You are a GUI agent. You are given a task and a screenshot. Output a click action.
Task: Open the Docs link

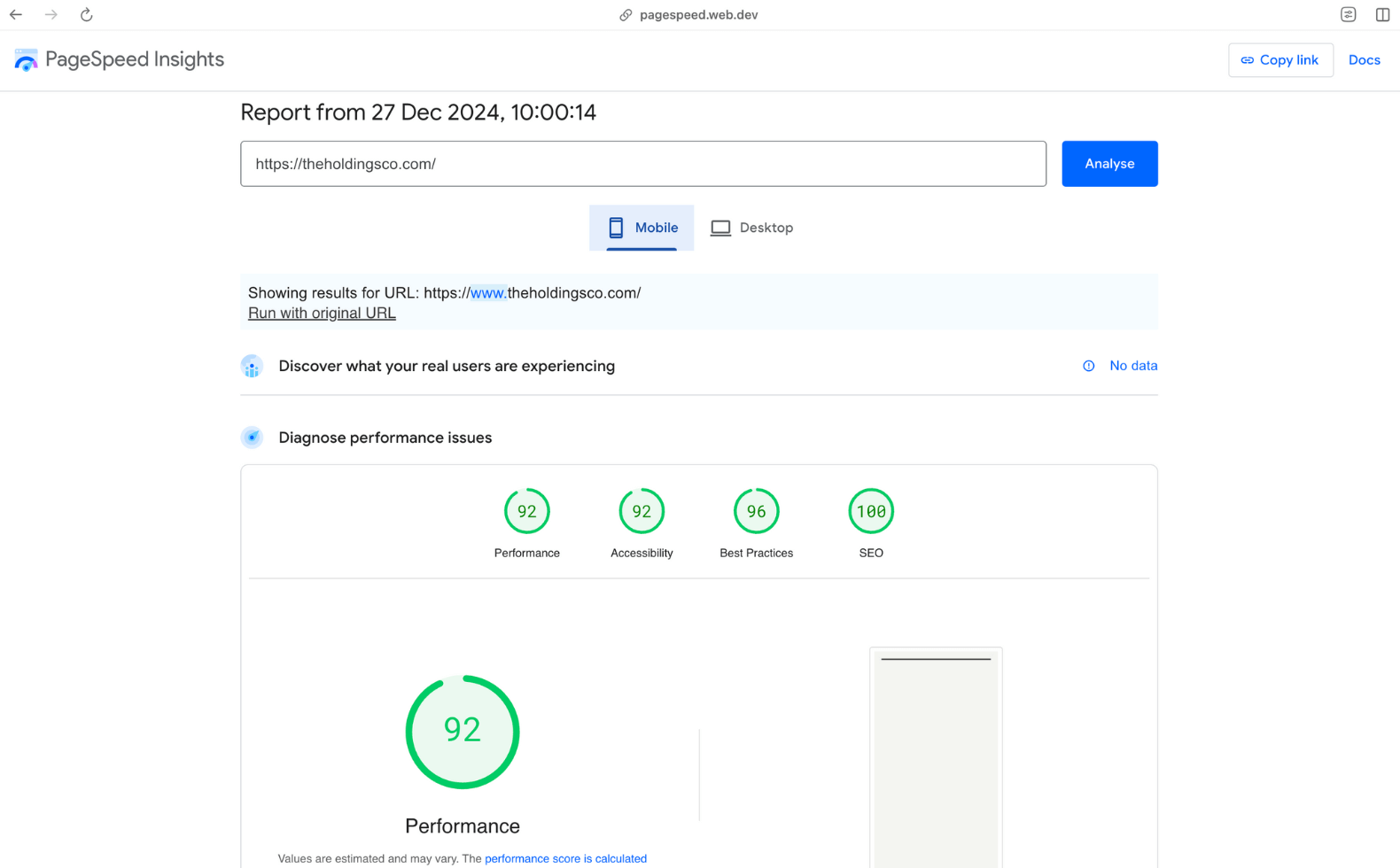1364,60
